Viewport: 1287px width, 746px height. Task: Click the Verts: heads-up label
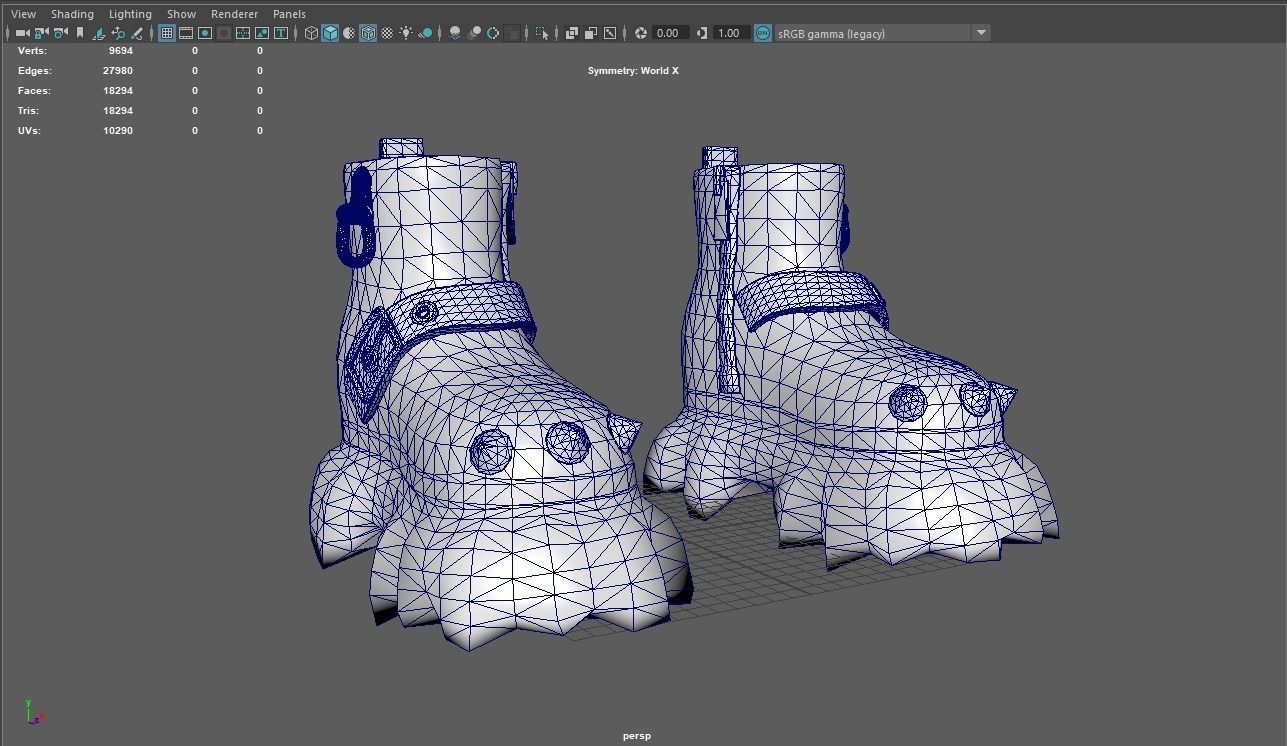point(32,50)
